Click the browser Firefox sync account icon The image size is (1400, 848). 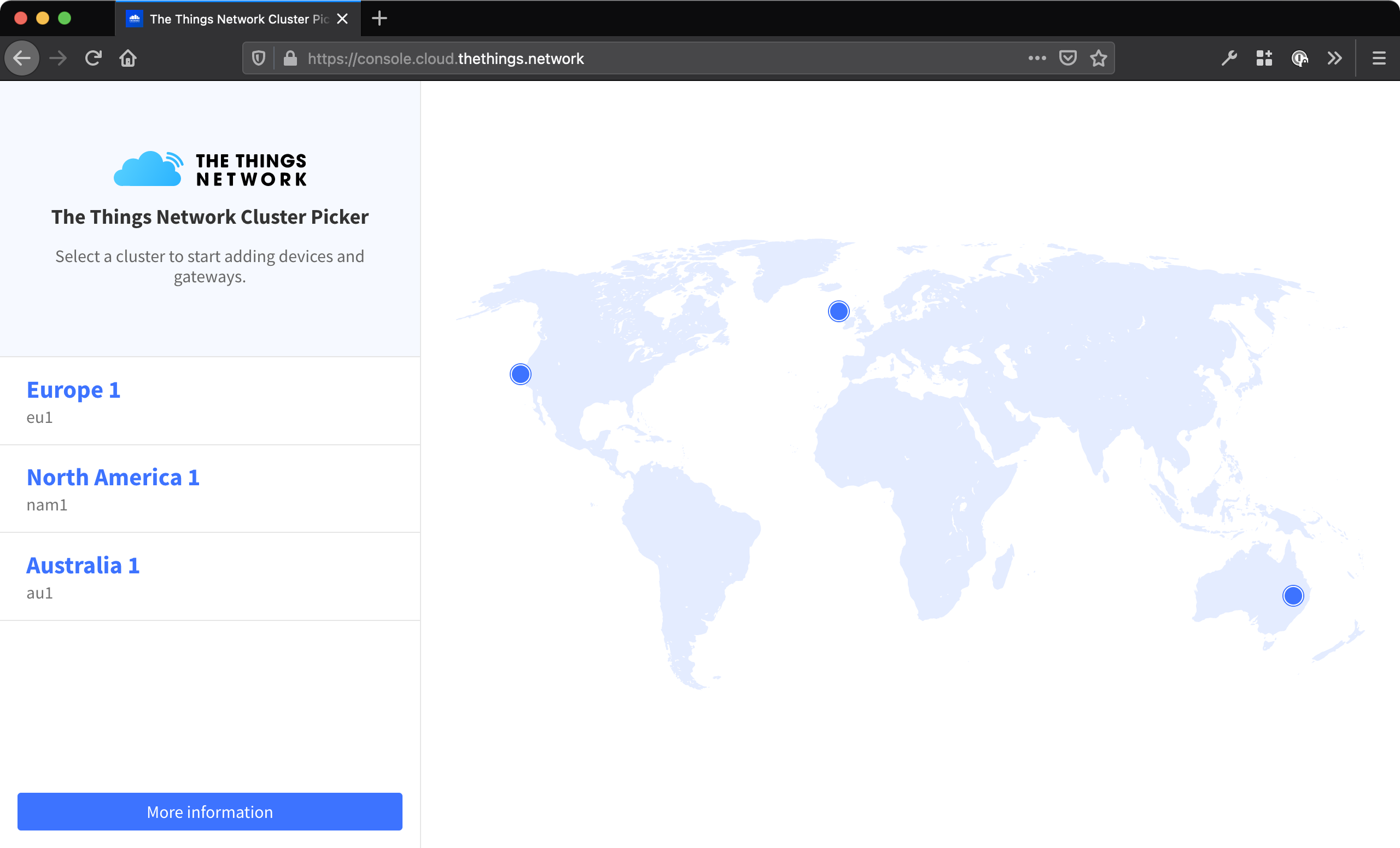tap(1300, 58)
